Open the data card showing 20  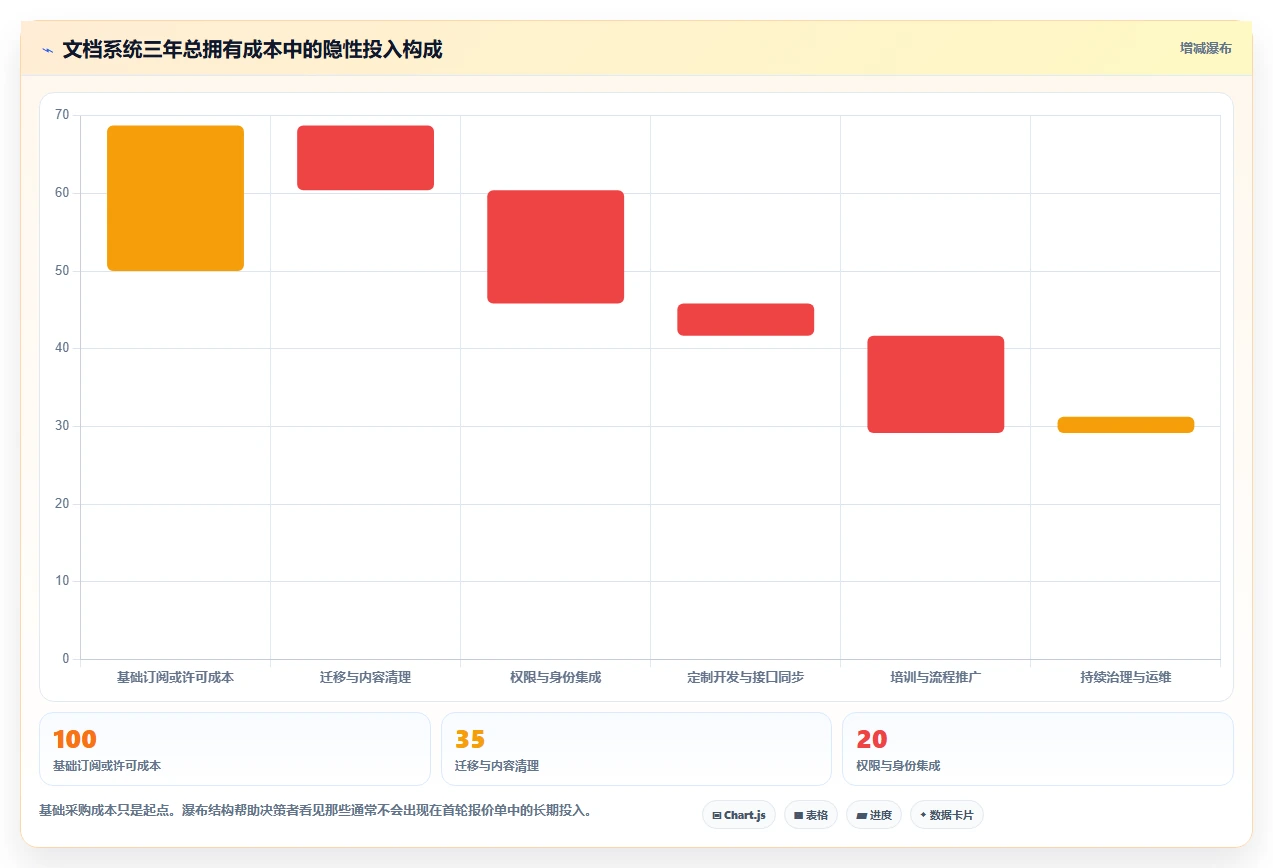pos(1038,749)
